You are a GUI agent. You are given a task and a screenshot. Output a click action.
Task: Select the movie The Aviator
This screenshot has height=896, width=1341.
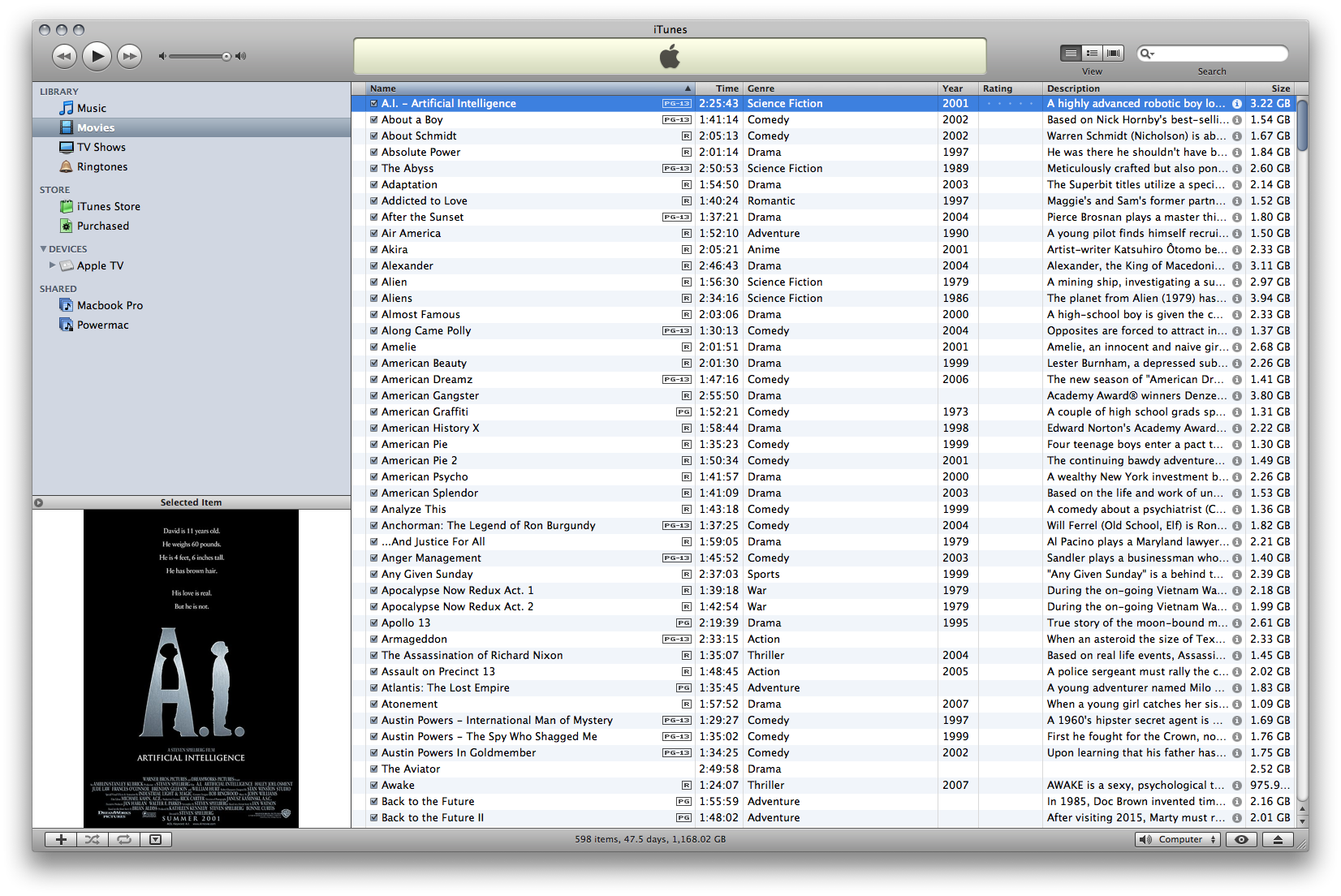click(x=823, y=769)
